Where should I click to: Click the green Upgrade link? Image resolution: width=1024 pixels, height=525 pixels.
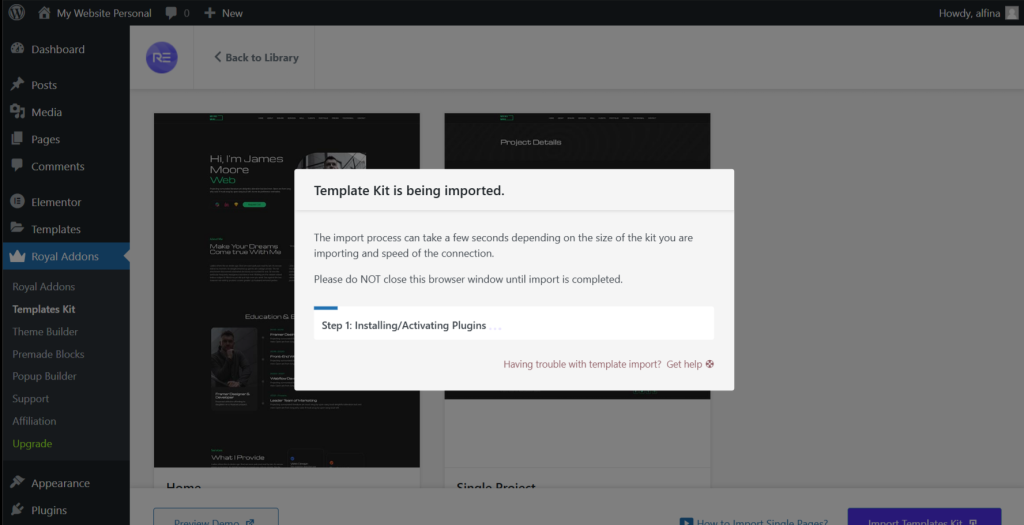32,443
